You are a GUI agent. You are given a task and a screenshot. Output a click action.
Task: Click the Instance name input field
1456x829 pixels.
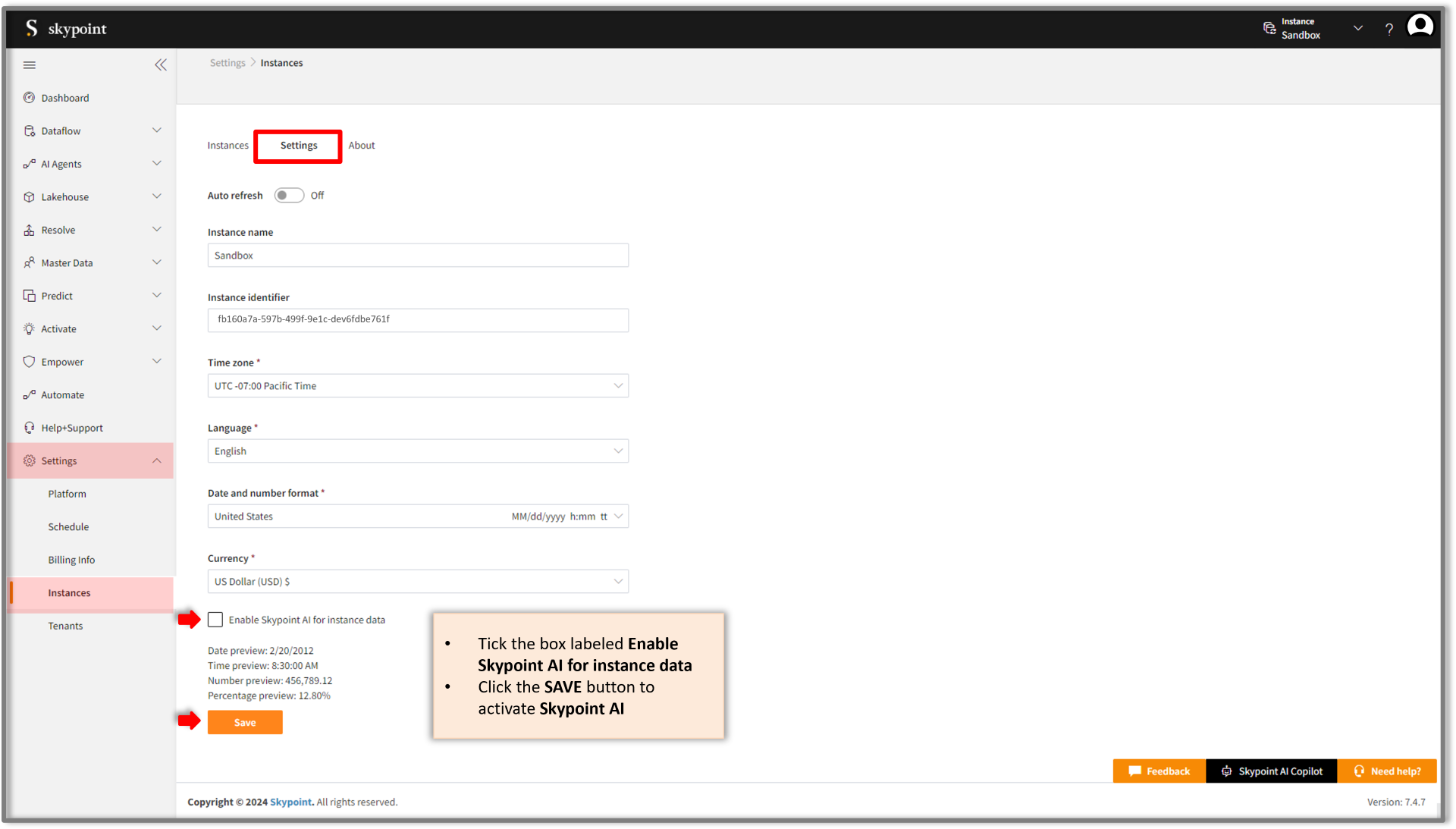(x=417, y=255)
